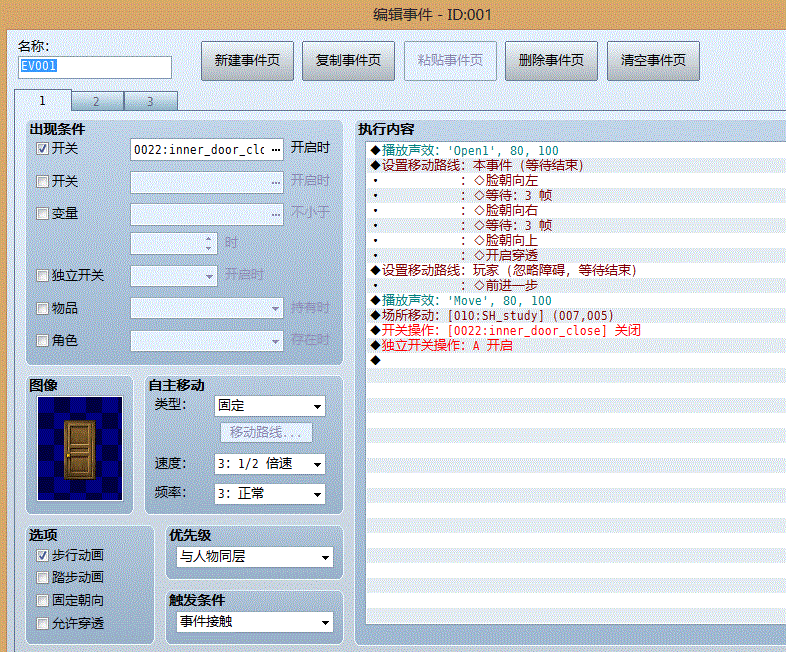The width and height of the screenshot is (786, 652).
Task: Open the 类型 movement type dropdown
Action: point(270,406)
